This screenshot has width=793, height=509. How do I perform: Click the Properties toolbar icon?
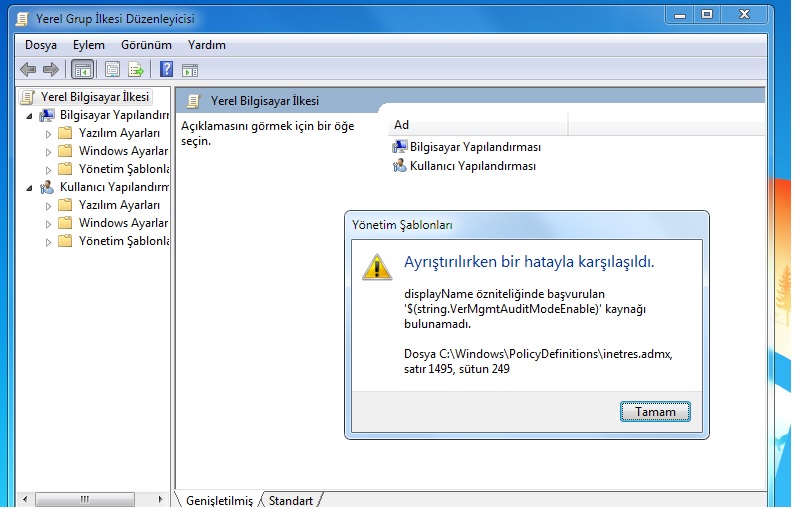coord(112,69)
